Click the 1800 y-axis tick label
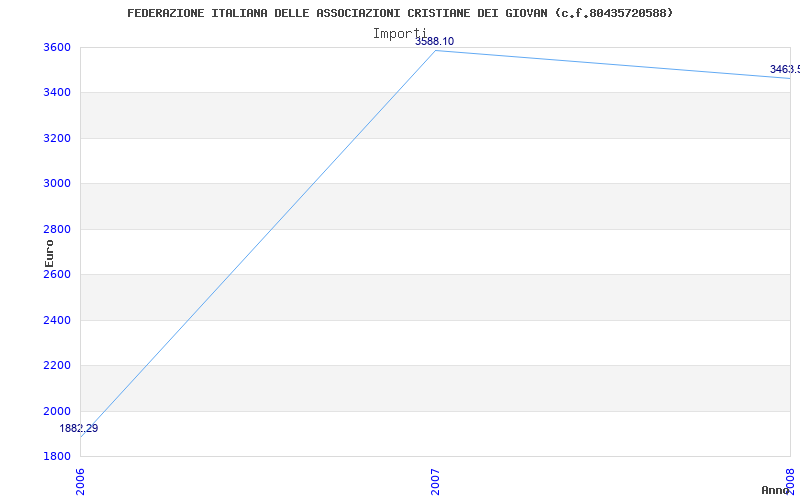The height and width of the screenshot is (500, 800). click(57, 457)
